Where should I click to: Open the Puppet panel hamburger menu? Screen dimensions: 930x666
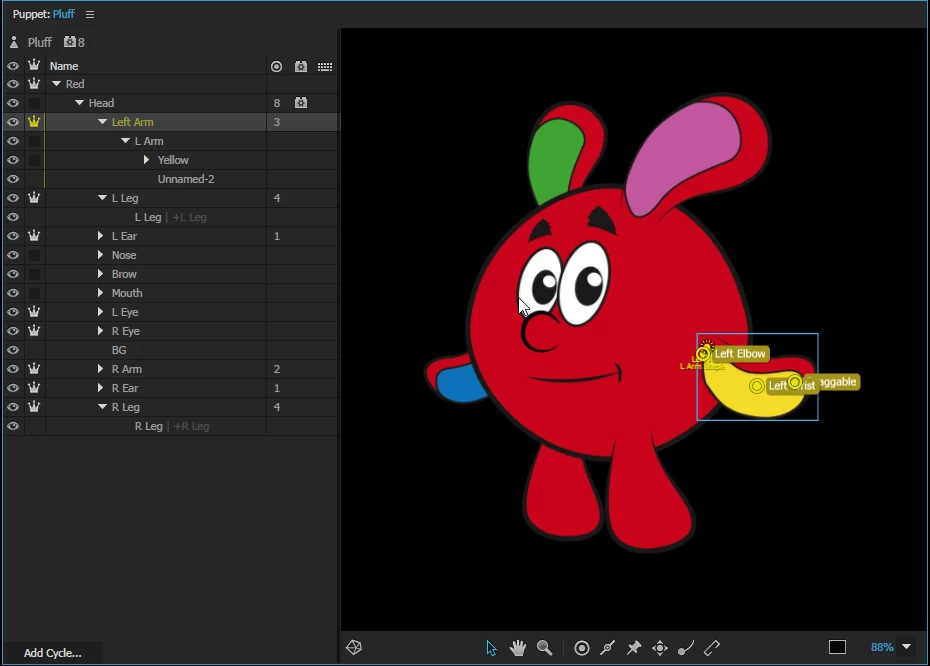90,14
